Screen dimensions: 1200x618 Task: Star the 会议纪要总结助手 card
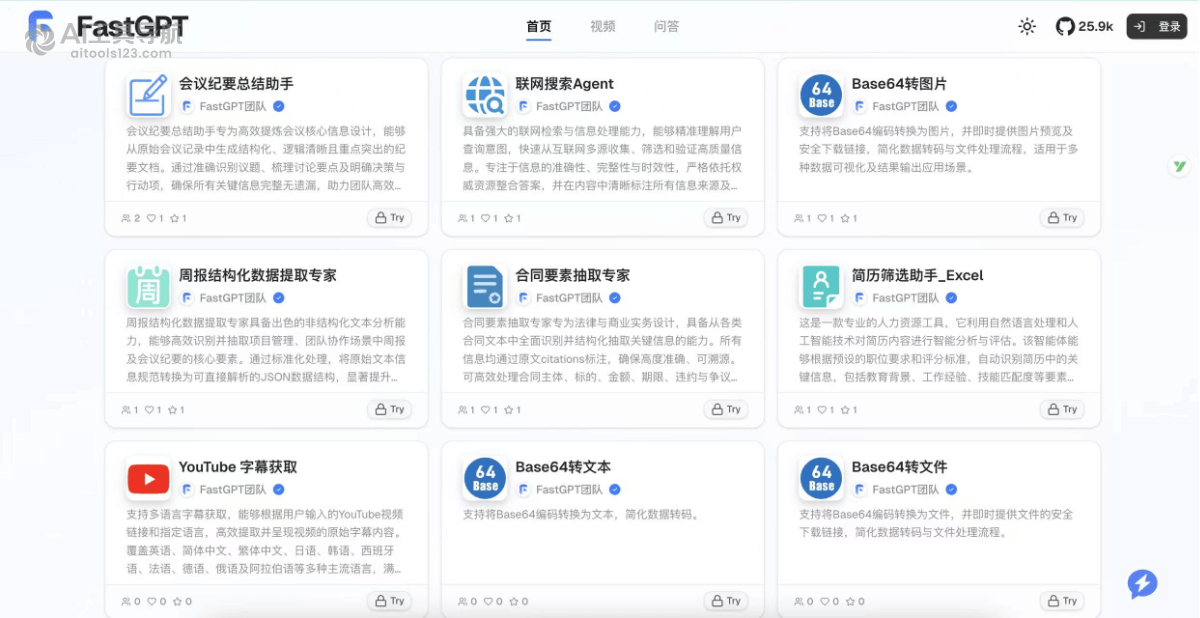(x=175, y=218)
